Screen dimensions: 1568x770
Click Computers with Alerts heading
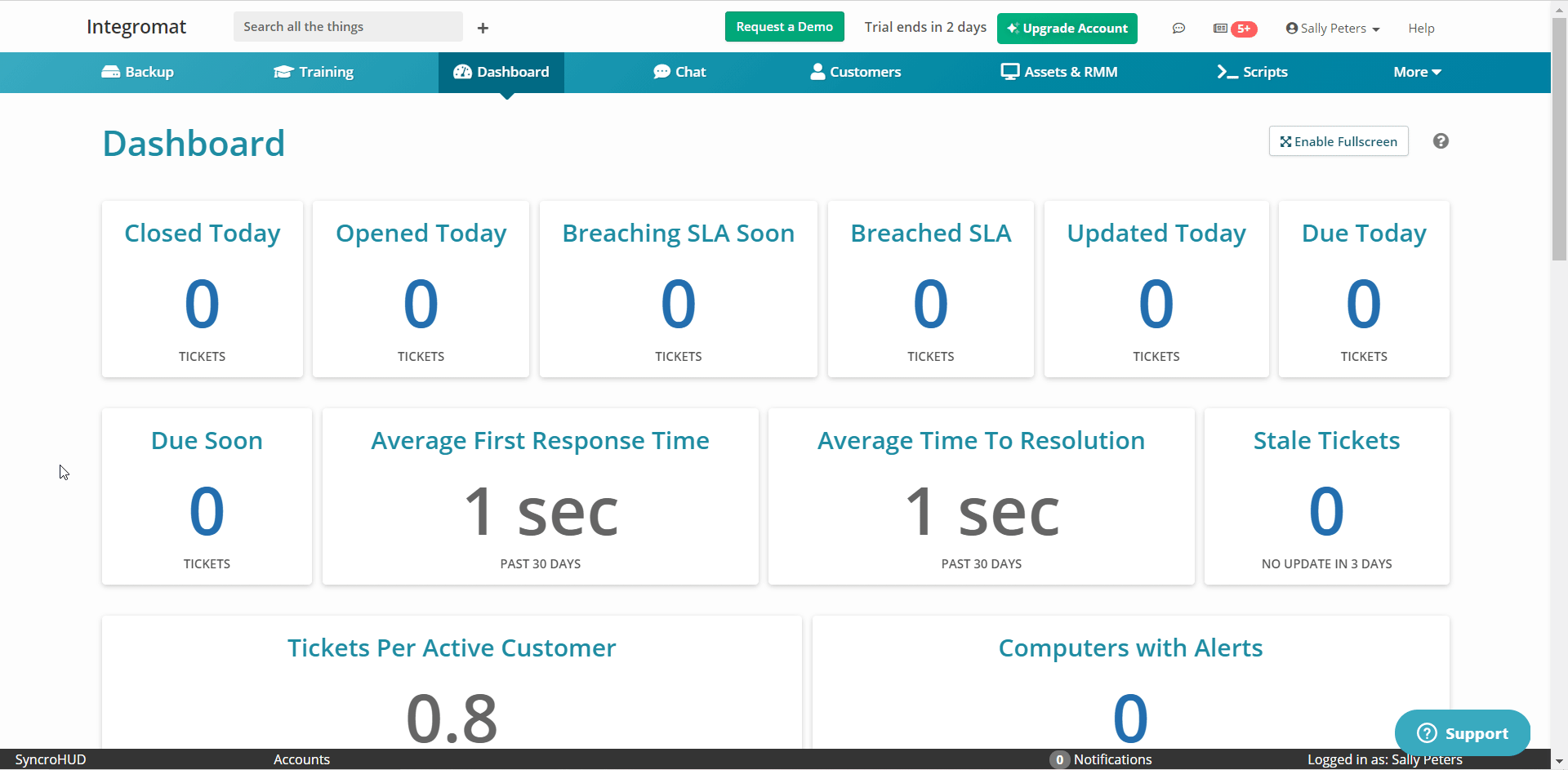tap(1130, 648)
